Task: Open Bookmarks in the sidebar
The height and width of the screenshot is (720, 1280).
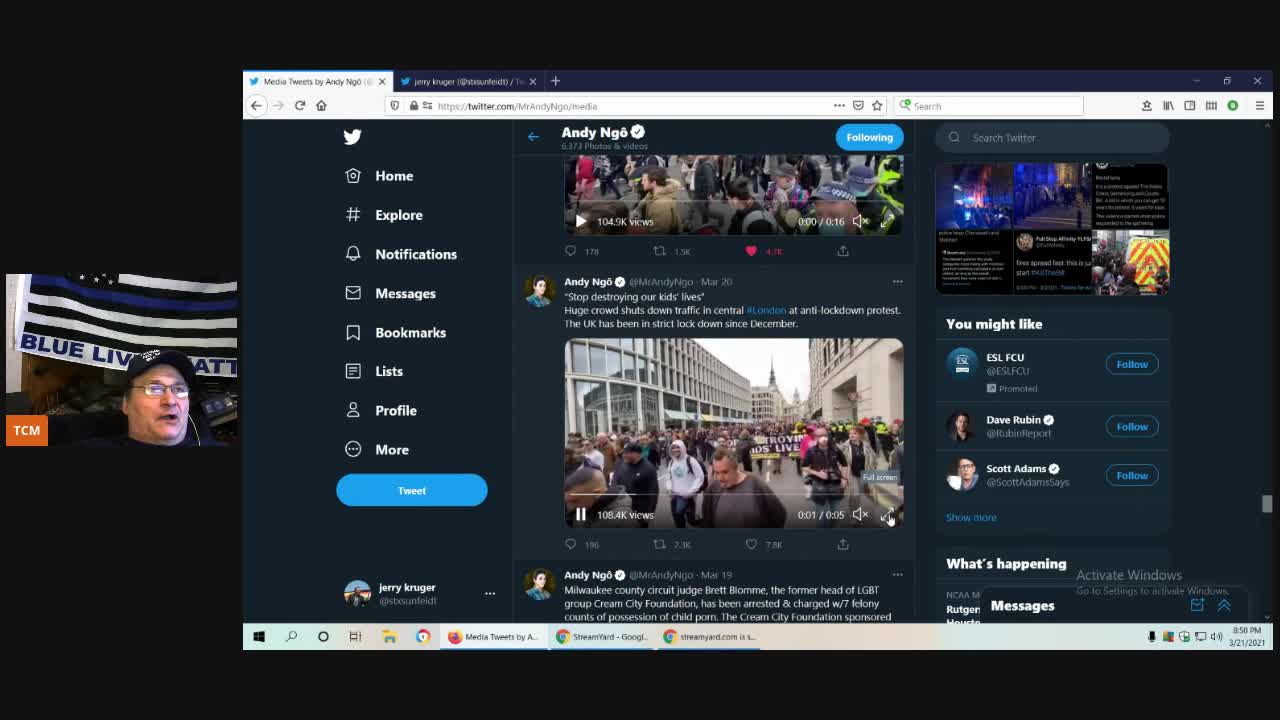Action: (396, 332)
